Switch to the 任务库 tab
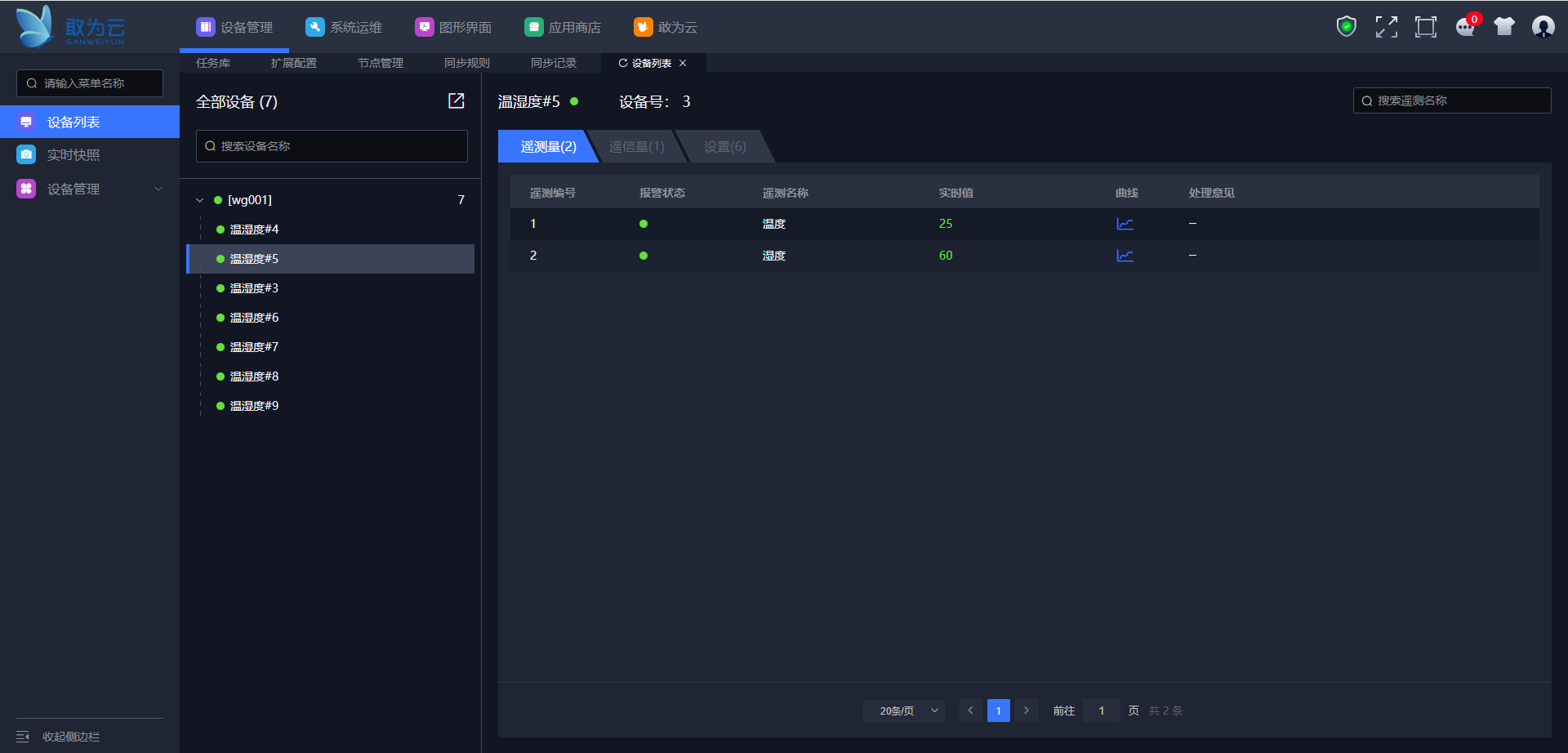This screenshot has width=1568, height=753. click(x=213, y=63)
